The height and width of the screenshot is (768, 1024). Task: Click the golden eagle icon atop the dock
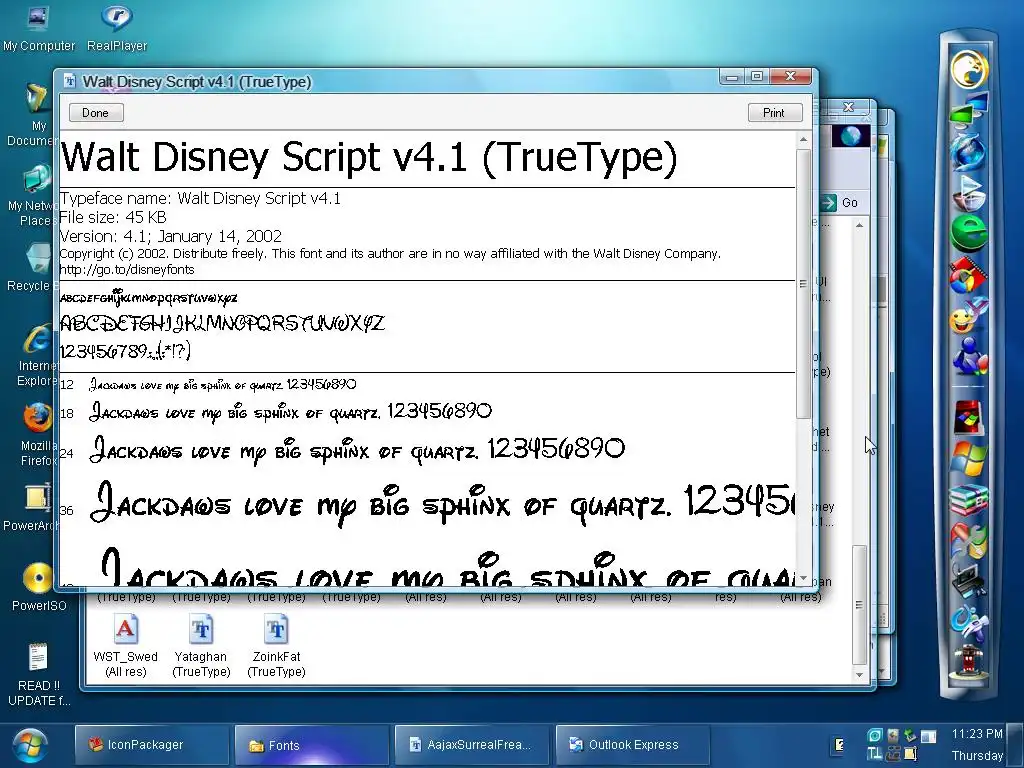969,69
